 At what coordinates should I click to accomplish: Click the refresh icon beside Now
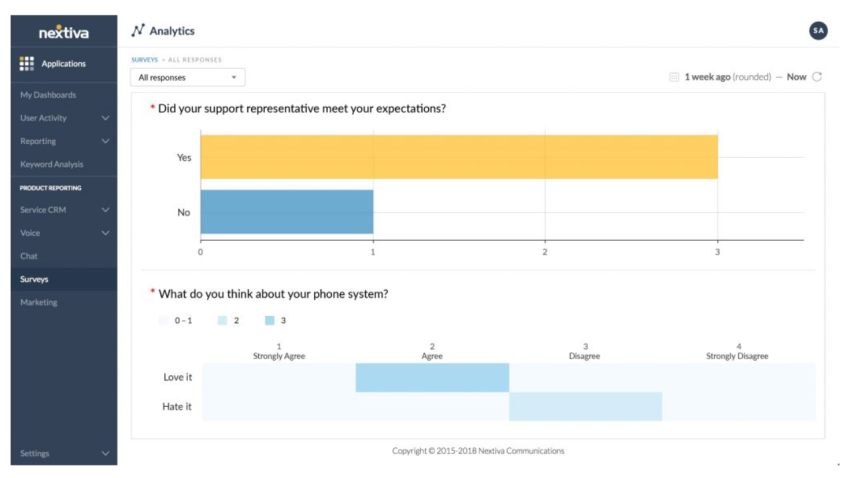click(817, 77)
